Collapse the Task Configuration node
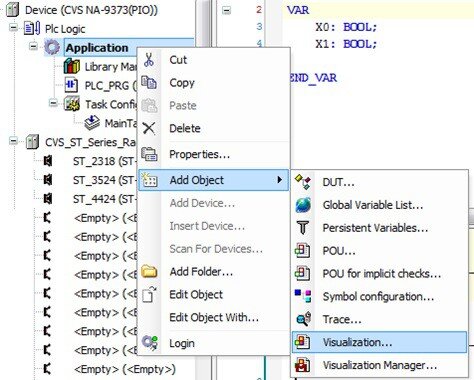Image resolution: width=474 pixels, height=380 pixels. coord(53,103)
